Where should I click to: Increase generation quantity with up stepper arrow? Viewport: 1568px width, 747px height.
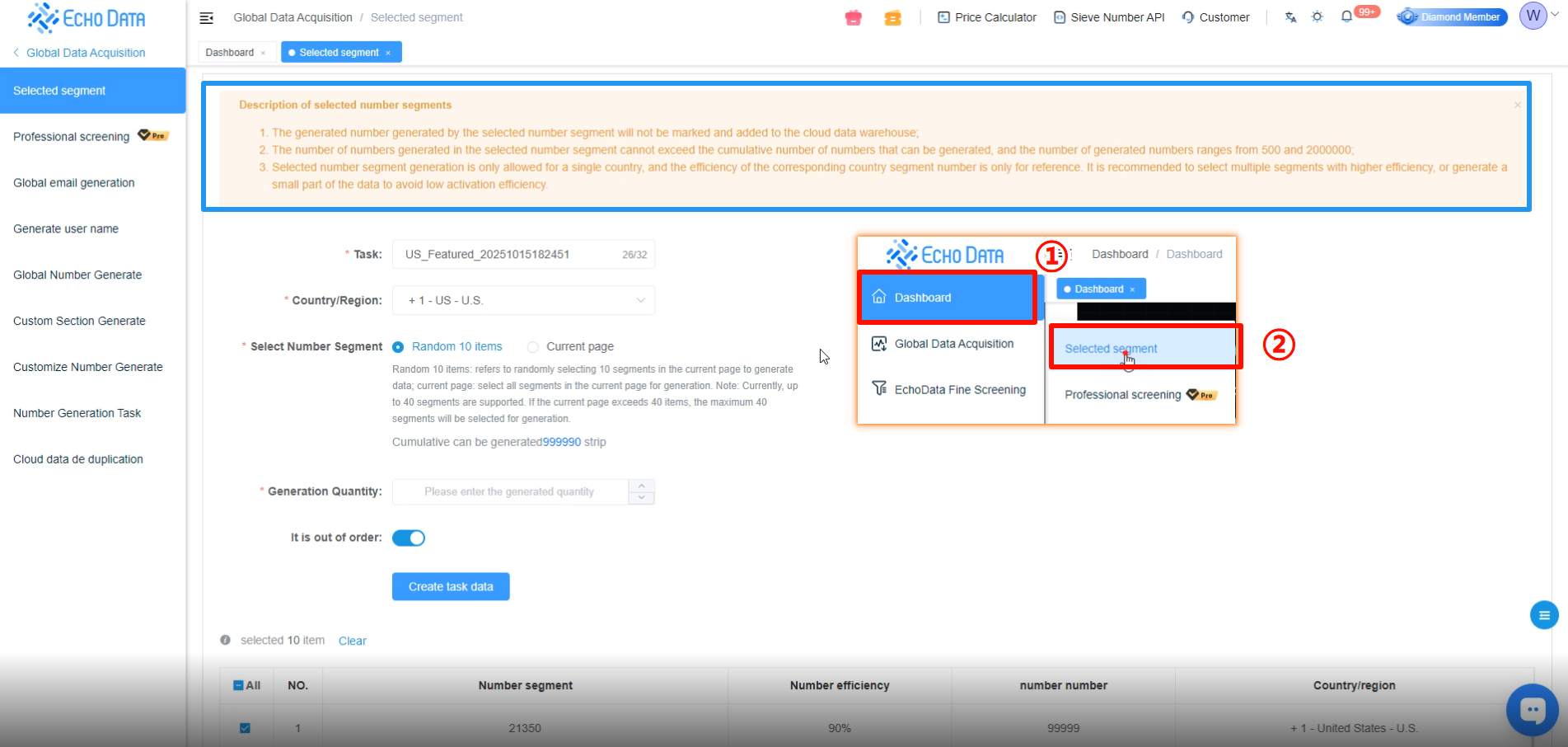coord(641,486)
